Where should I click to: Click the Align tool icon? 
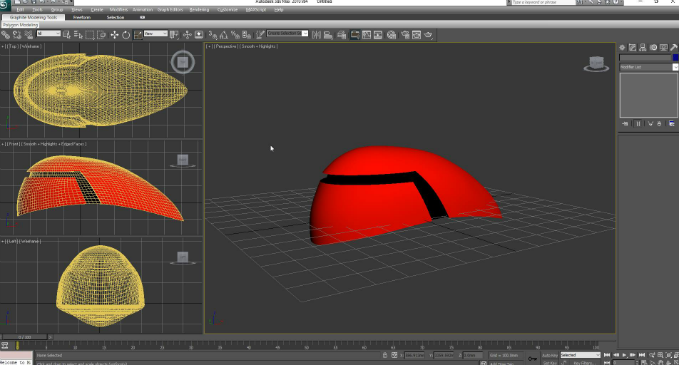click(328, 35)
